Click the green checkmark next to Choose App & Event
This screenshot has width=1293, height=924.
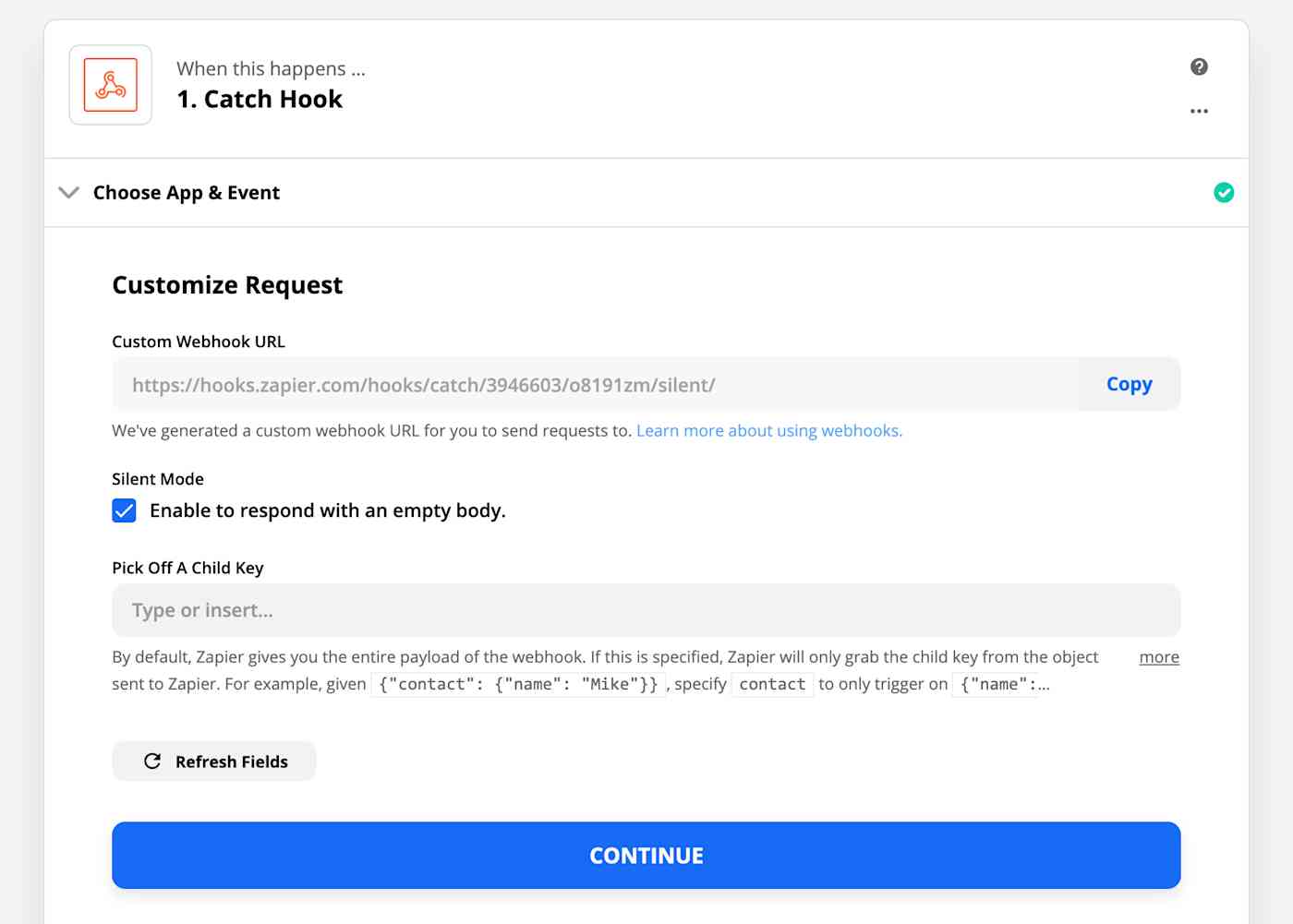click(x=1225, y=192)
